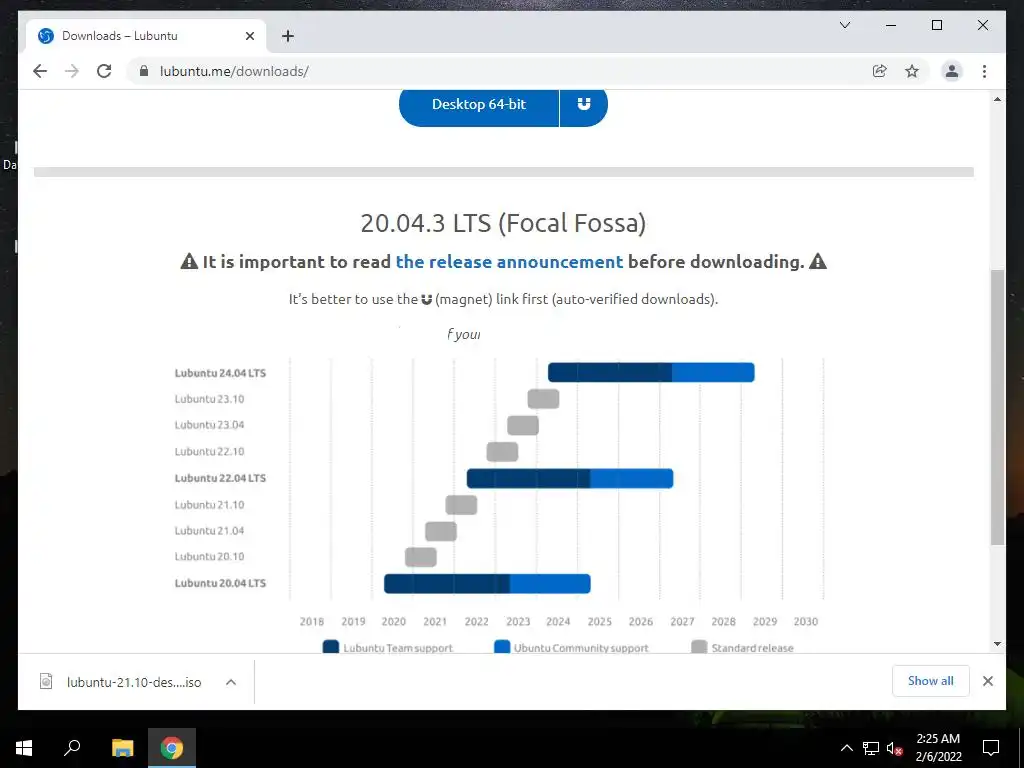Click the Lubuntu 21.10 gray release bar

[x=461, y=505]
